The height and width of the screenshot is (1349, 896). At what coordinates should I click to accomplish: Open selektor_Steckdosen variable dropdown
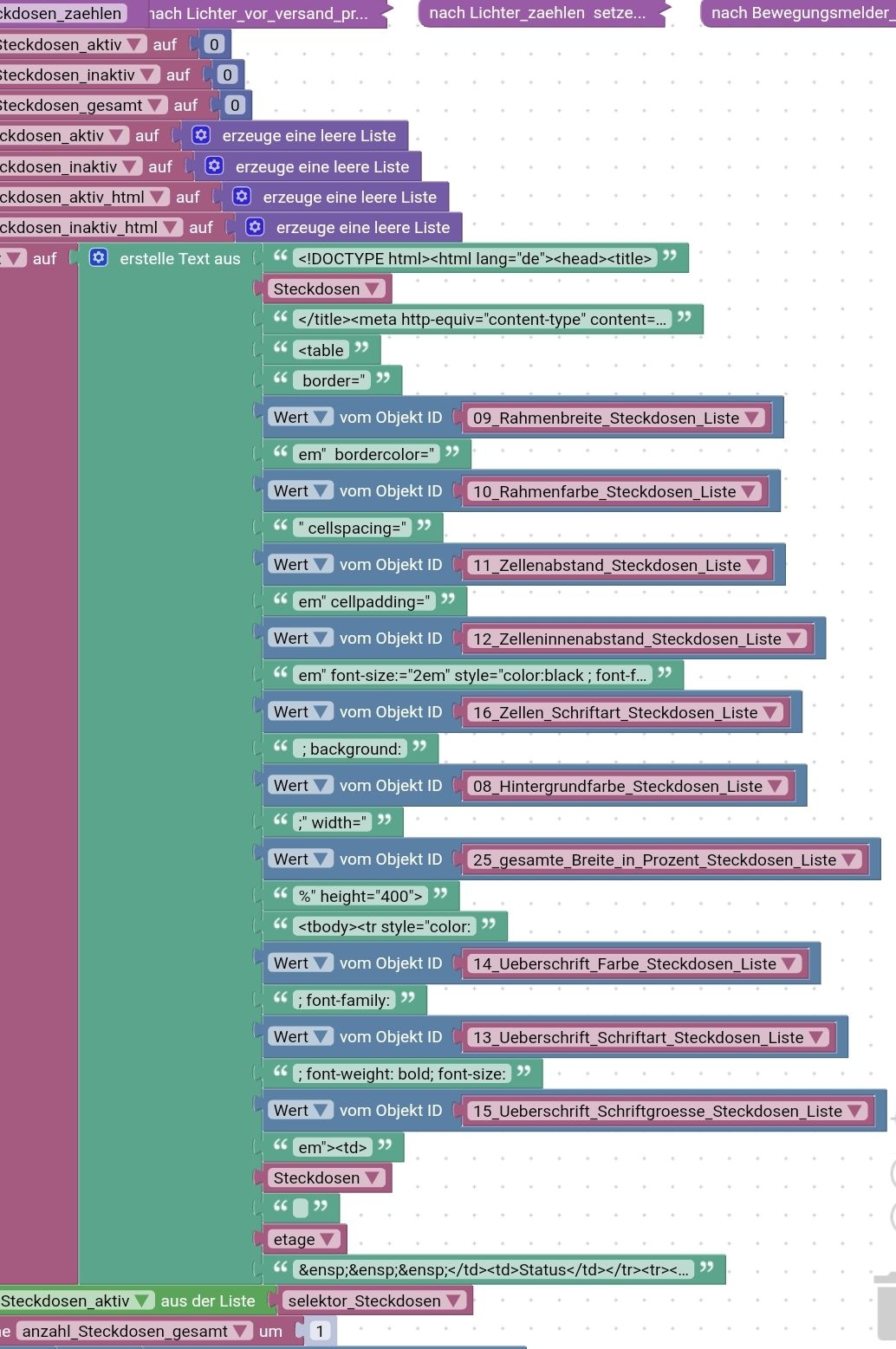374,1300
